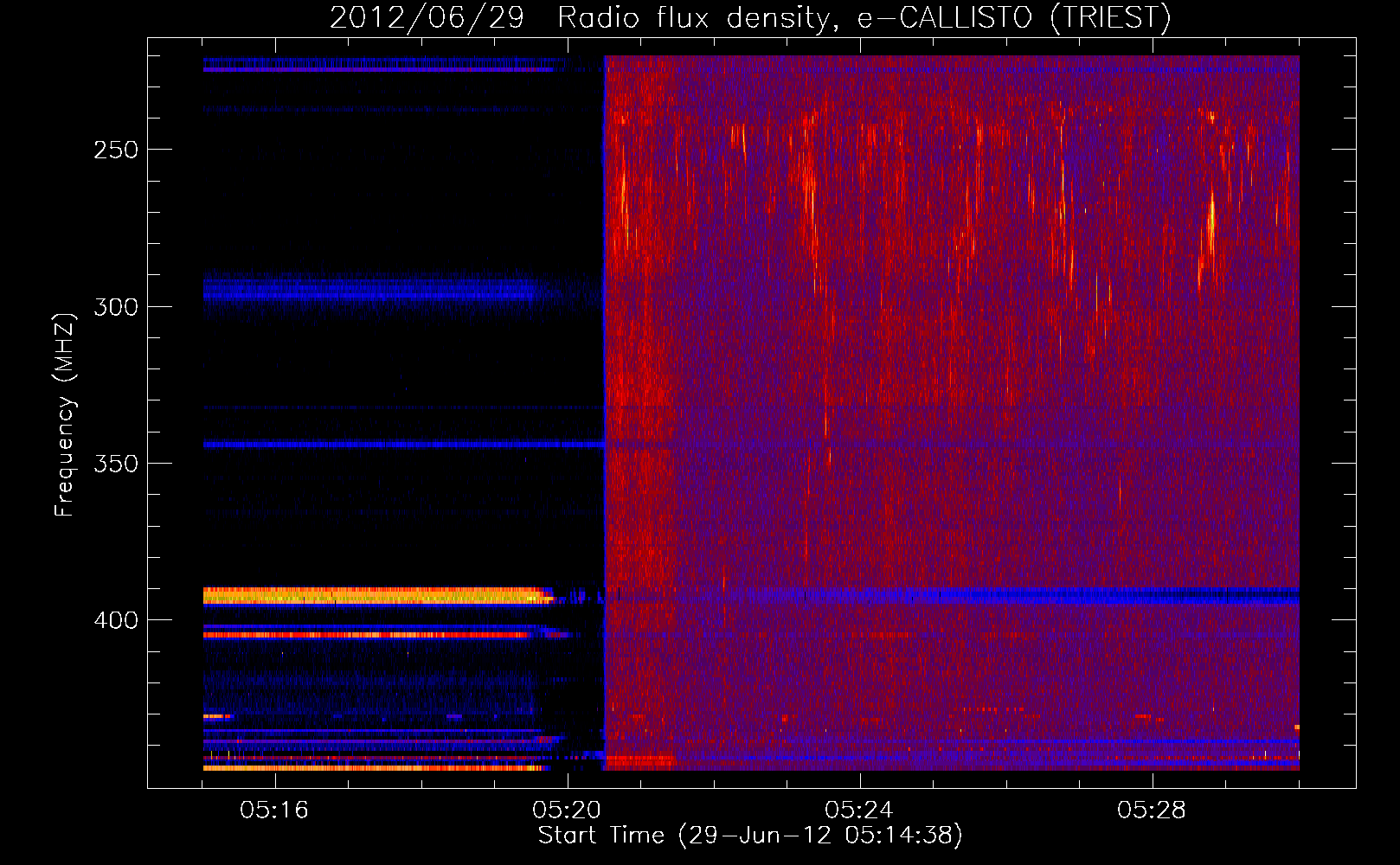Click the 250 frequency tick label
This screenshot has height=865, width=1400.
116,150
